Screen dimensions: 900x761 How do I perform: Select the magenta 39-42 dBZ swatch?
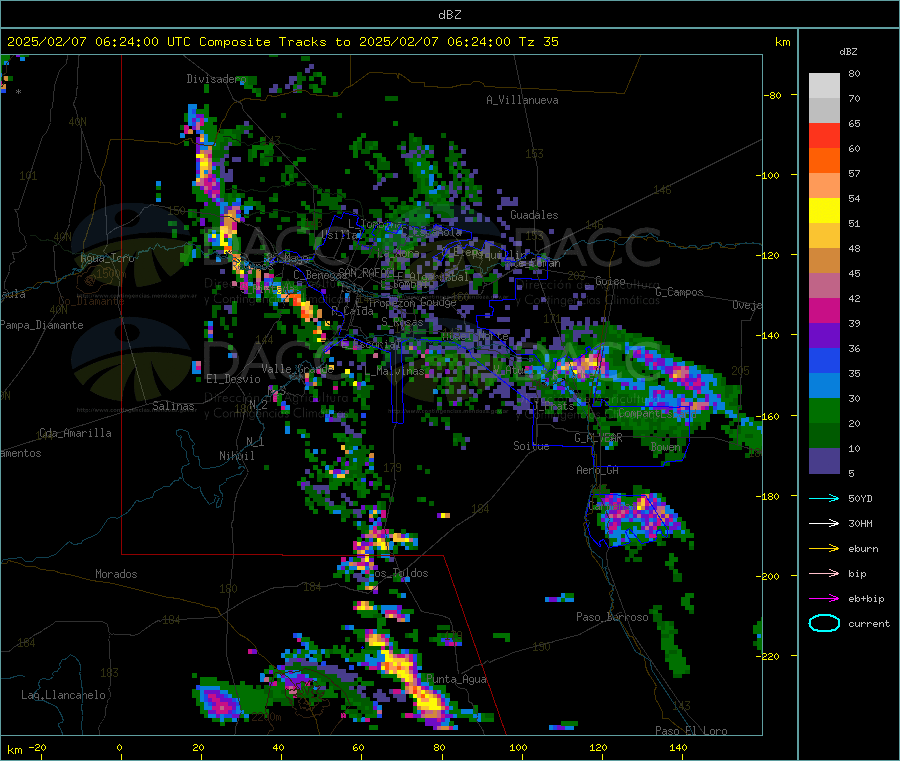pos(824,310)
